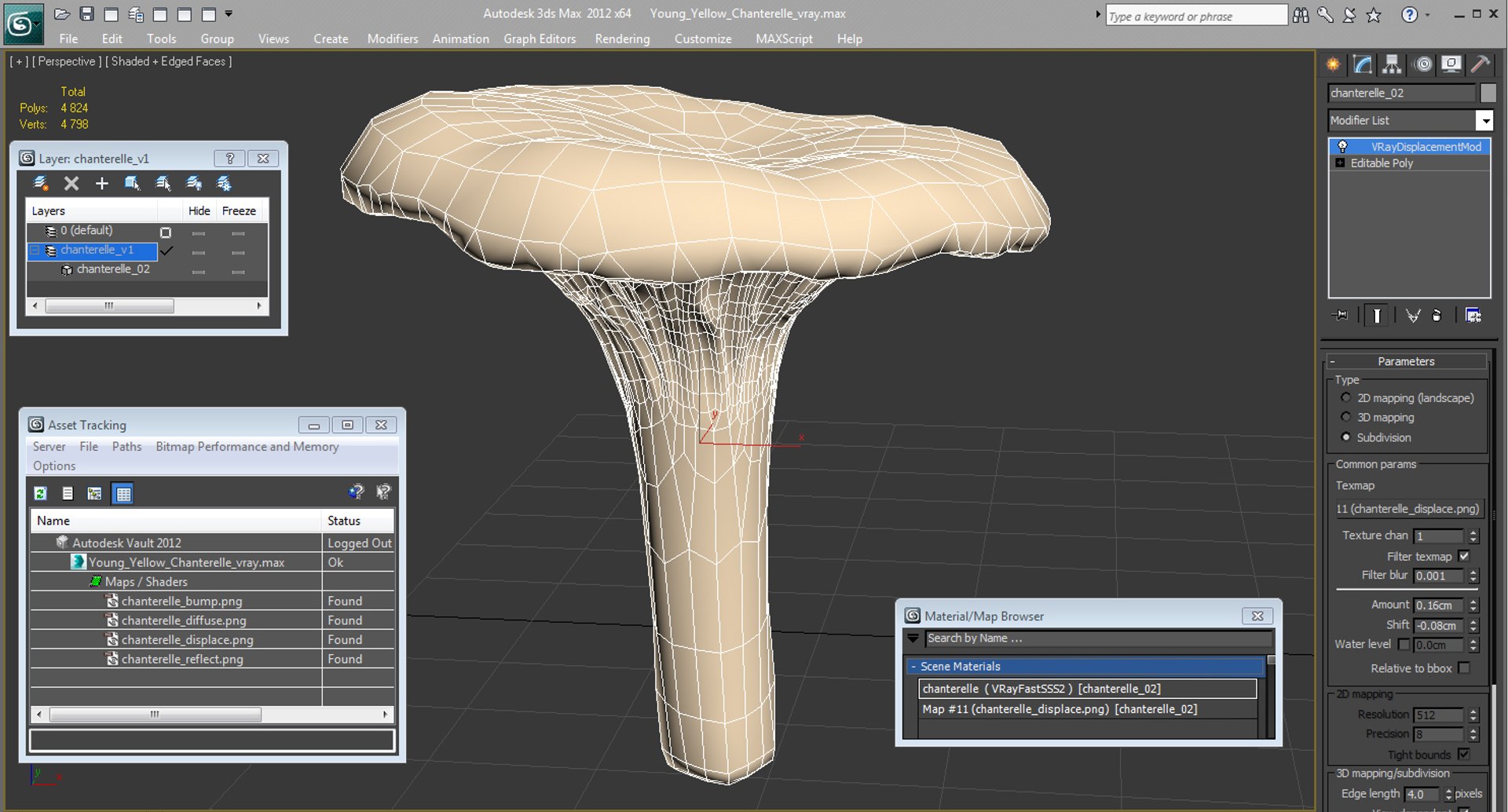Toggle Relative to bbox checkbox
Image resolution: width=1508 pixels, height=812 pixels.
coord(1464,668)
